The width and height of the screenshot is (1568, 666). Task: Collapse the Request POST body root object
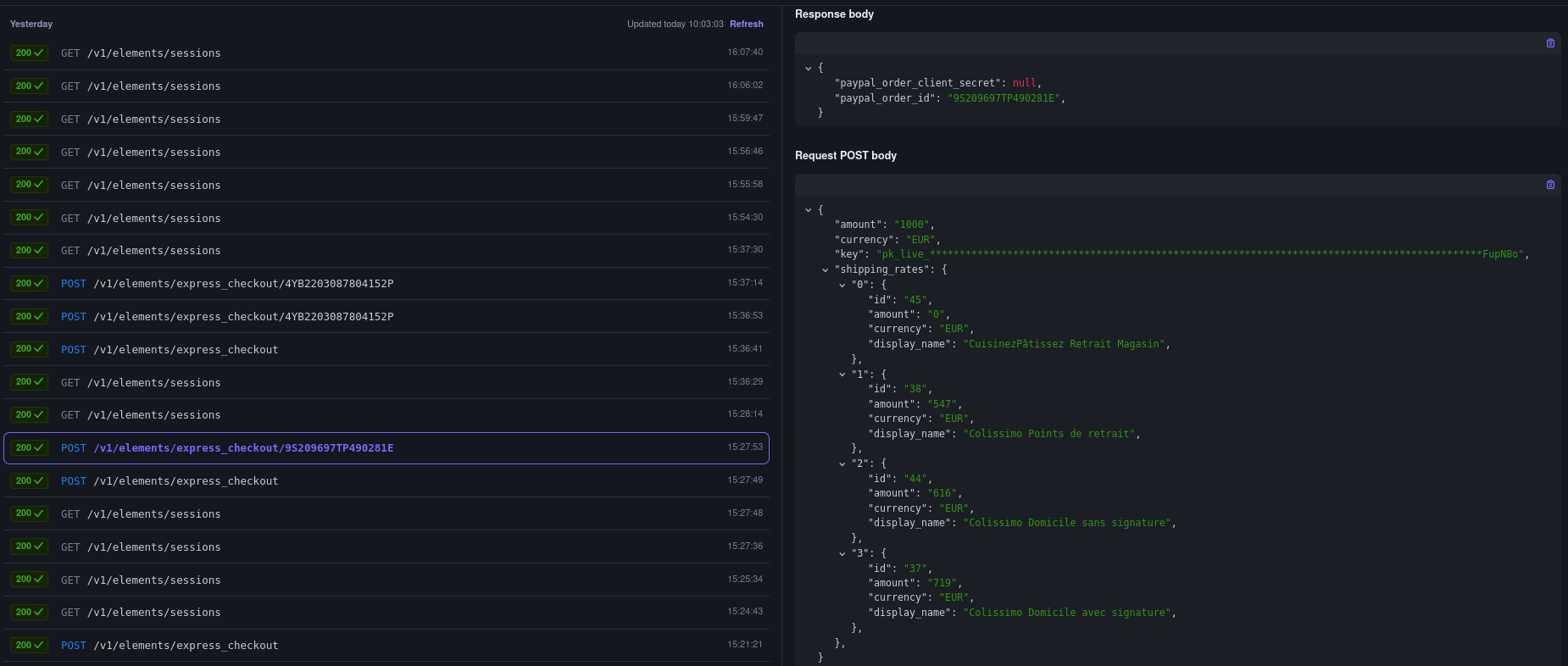(809, 209)
